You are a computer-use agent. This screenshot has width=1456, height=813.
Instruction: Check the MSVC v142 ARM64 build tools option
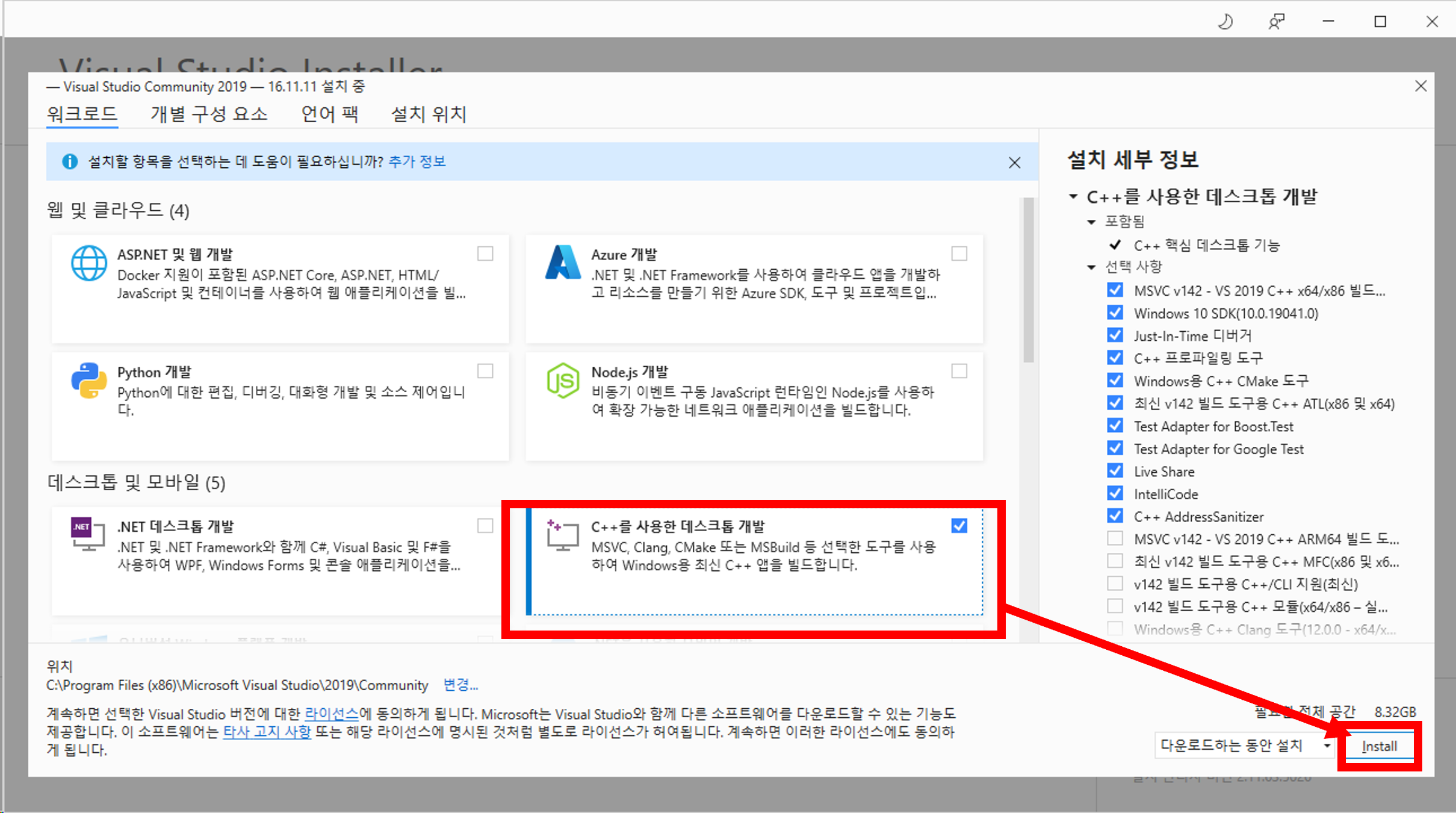[1115, 538]
